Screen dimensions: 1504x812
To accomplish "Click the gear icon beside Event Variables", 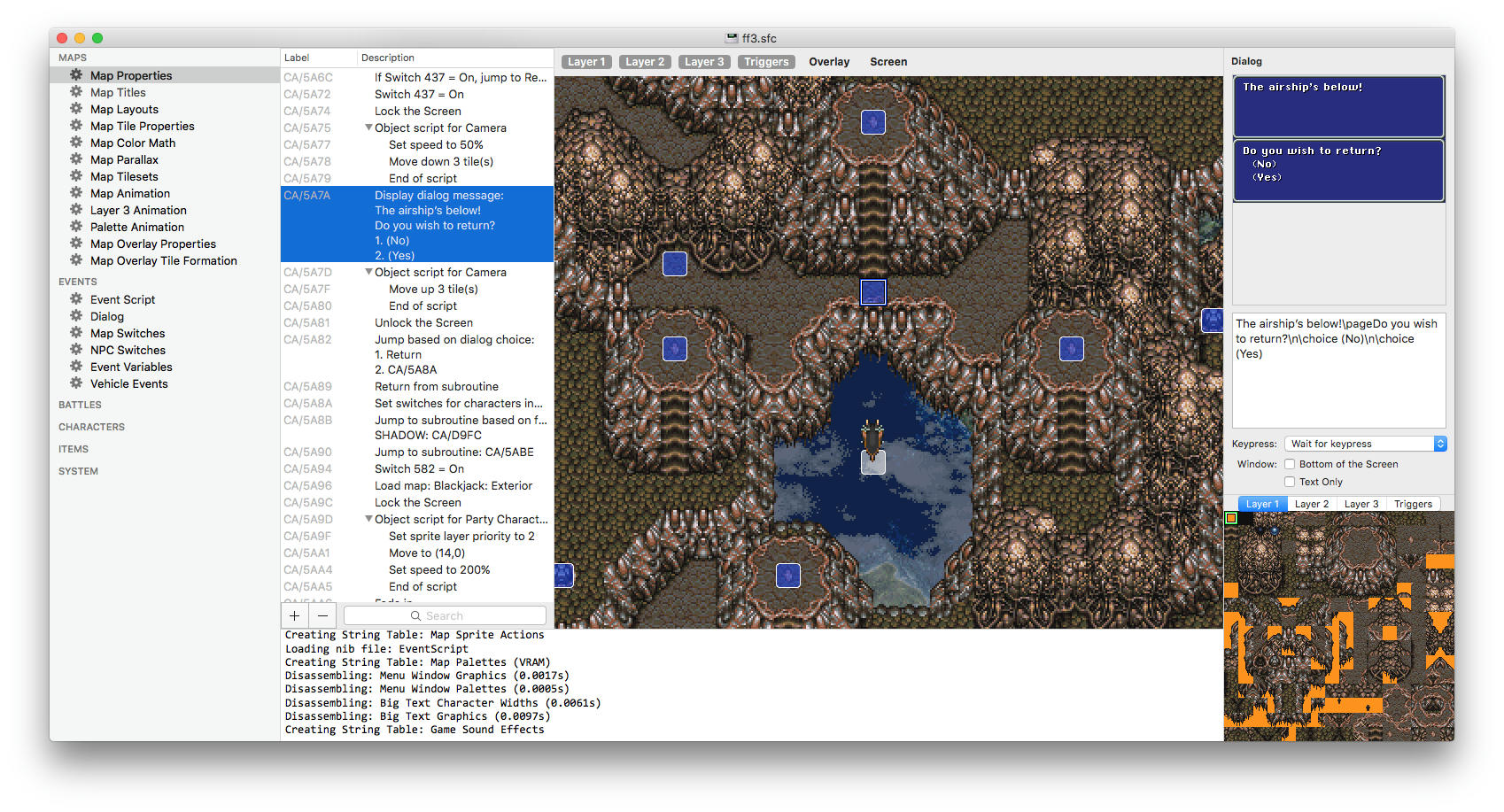I will click(x=76, y=367).
